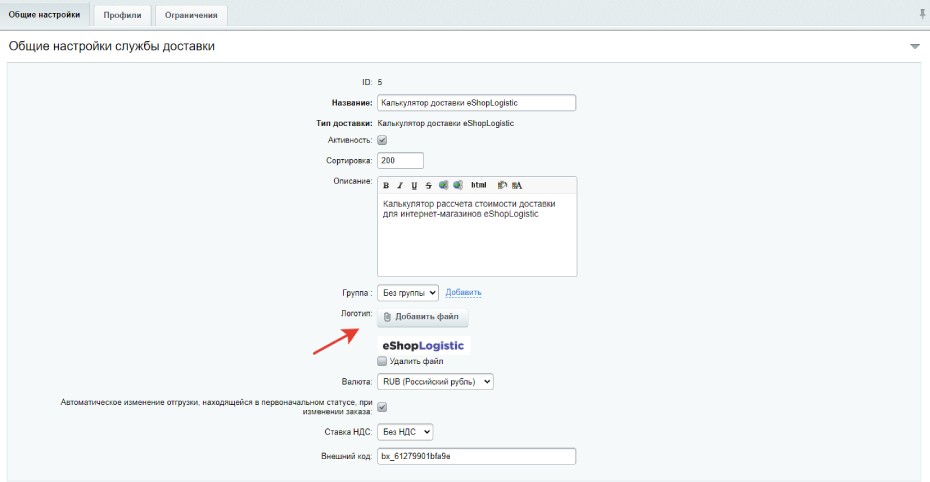Pin the settings panel with pin icon

coord(922,14)
